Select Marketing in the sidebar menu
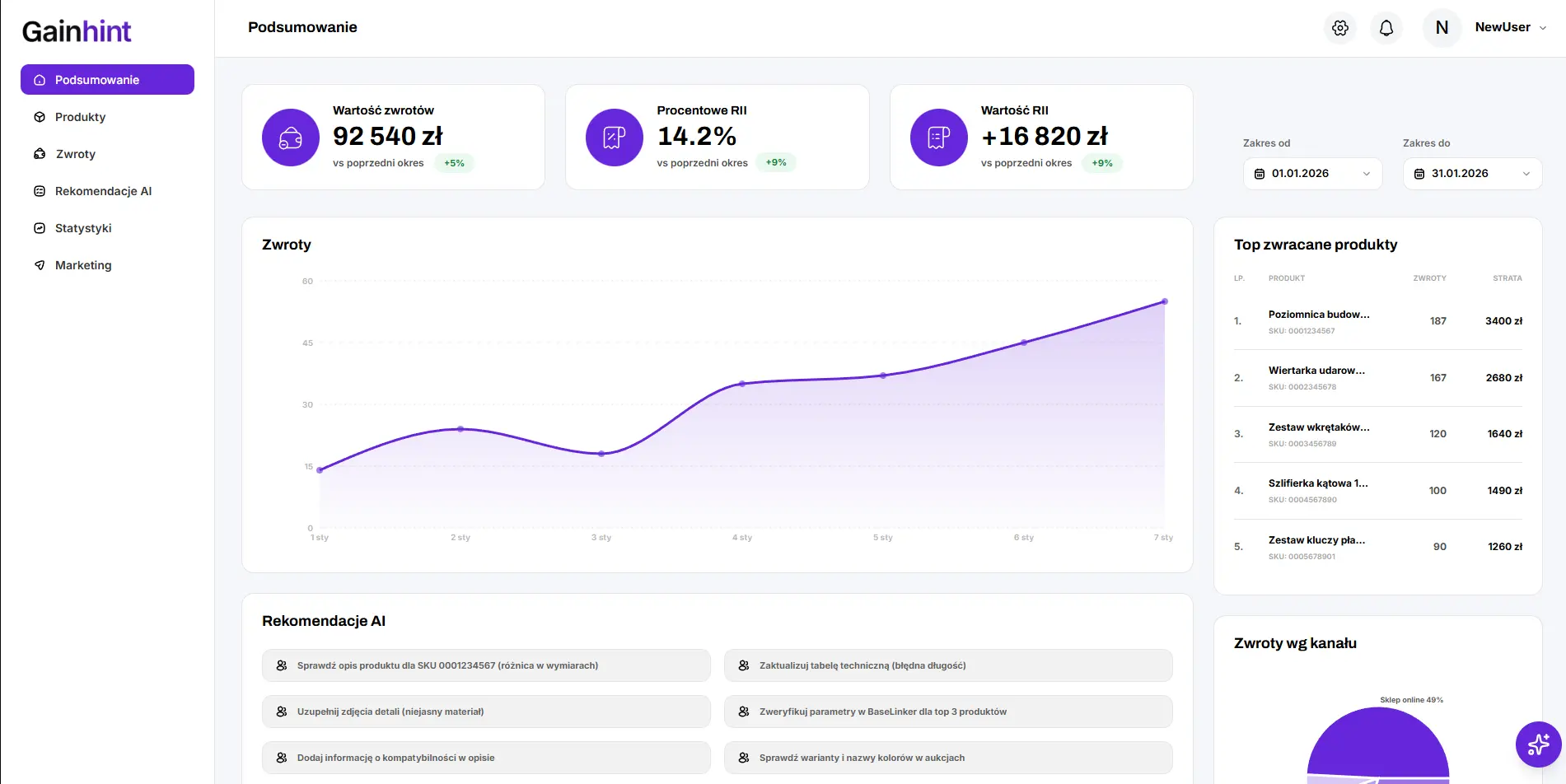 82,265
